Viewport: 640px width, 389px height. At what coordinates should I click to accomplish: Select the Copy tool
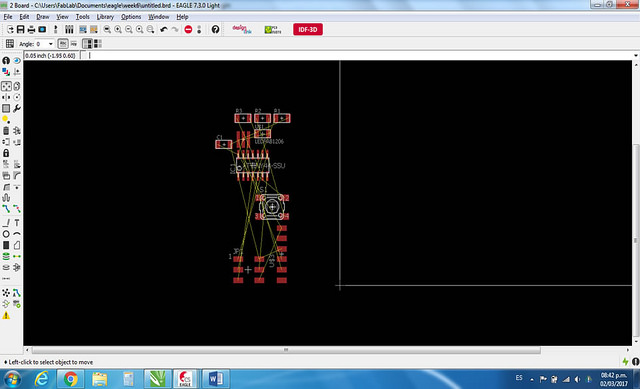tap(17, 86)
